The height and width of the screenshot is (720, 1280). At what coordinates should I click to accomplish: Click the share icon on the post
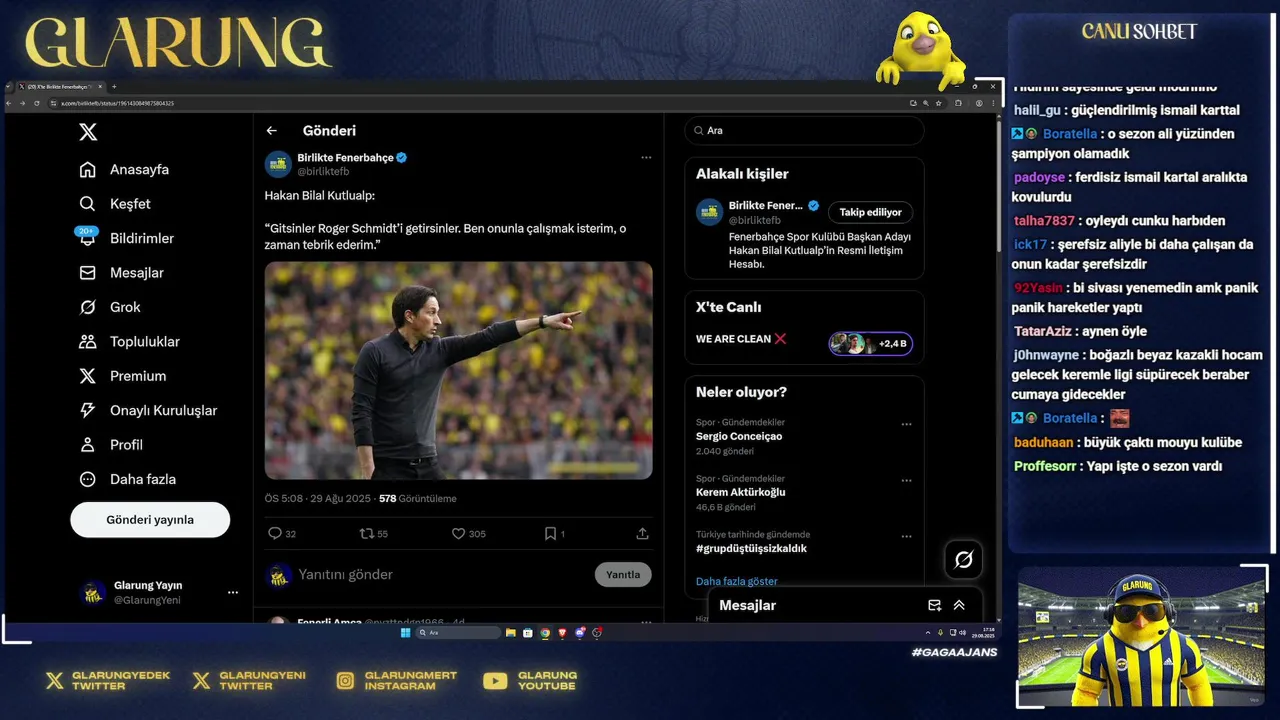point(642,534)
